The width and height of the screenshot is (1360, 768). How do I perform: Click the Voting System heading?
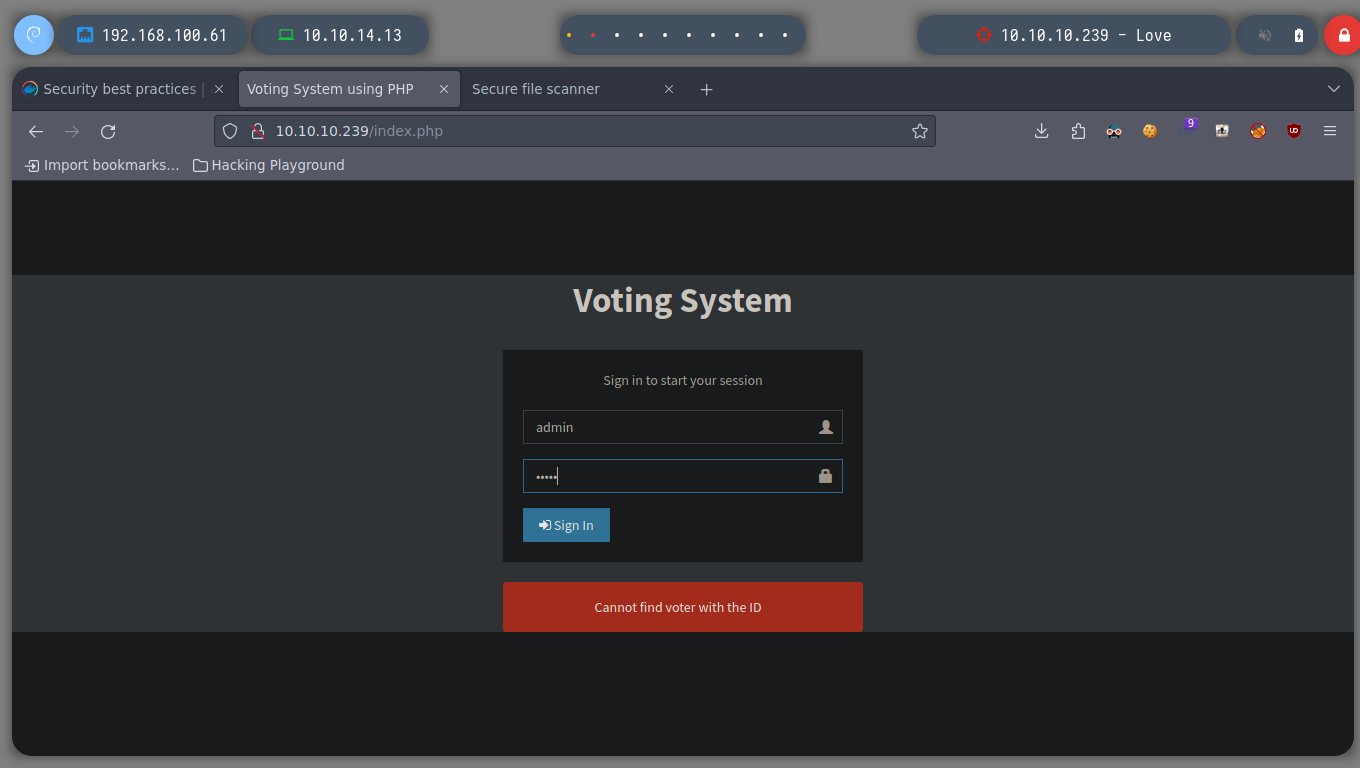coord(682,300)
